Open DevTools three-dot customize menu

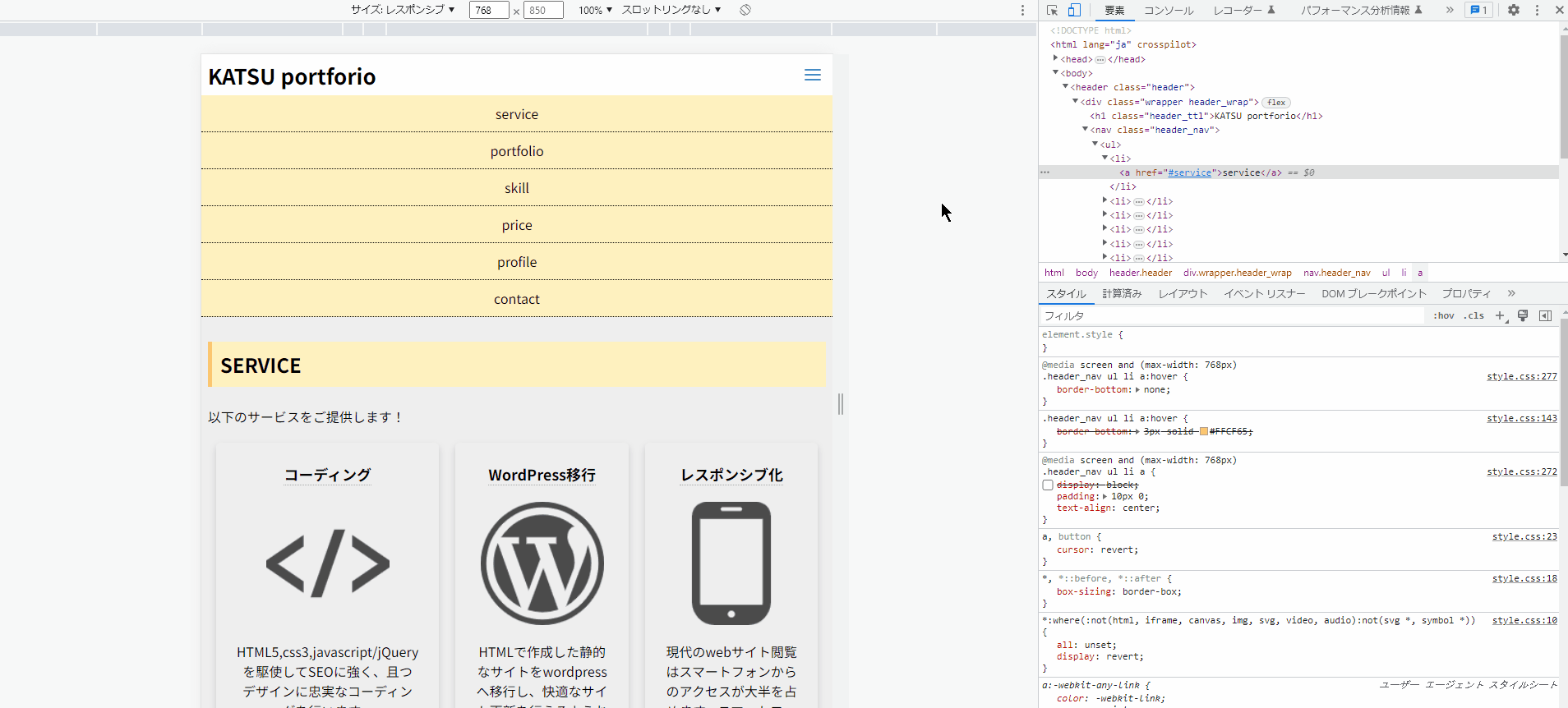coord(1537,10)
